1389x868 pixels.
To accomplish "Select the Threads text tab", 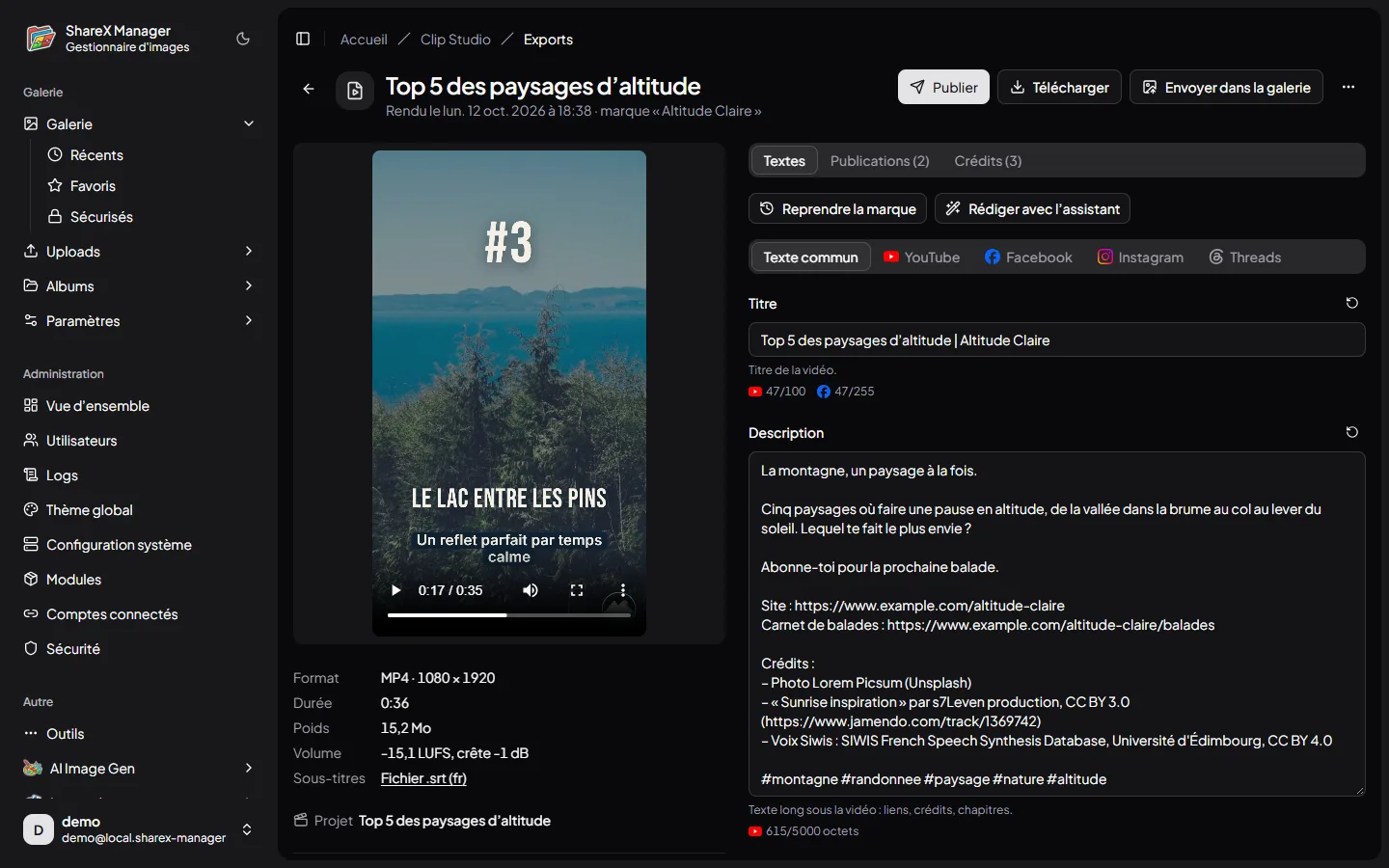I will 1245,258.
